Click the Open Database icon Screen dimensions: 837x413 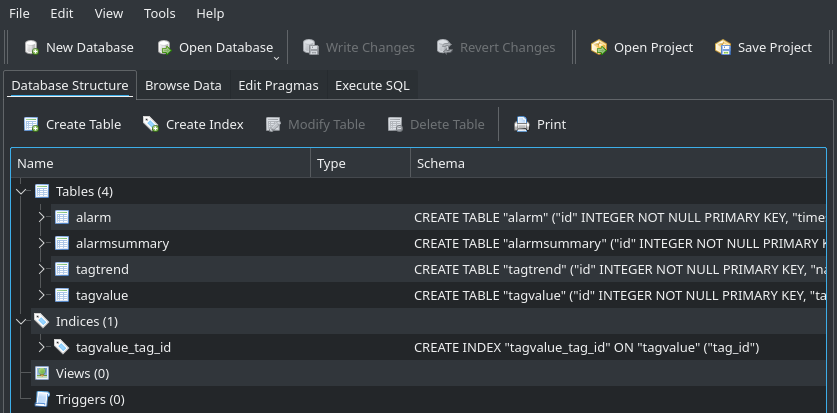coord(164,47)
